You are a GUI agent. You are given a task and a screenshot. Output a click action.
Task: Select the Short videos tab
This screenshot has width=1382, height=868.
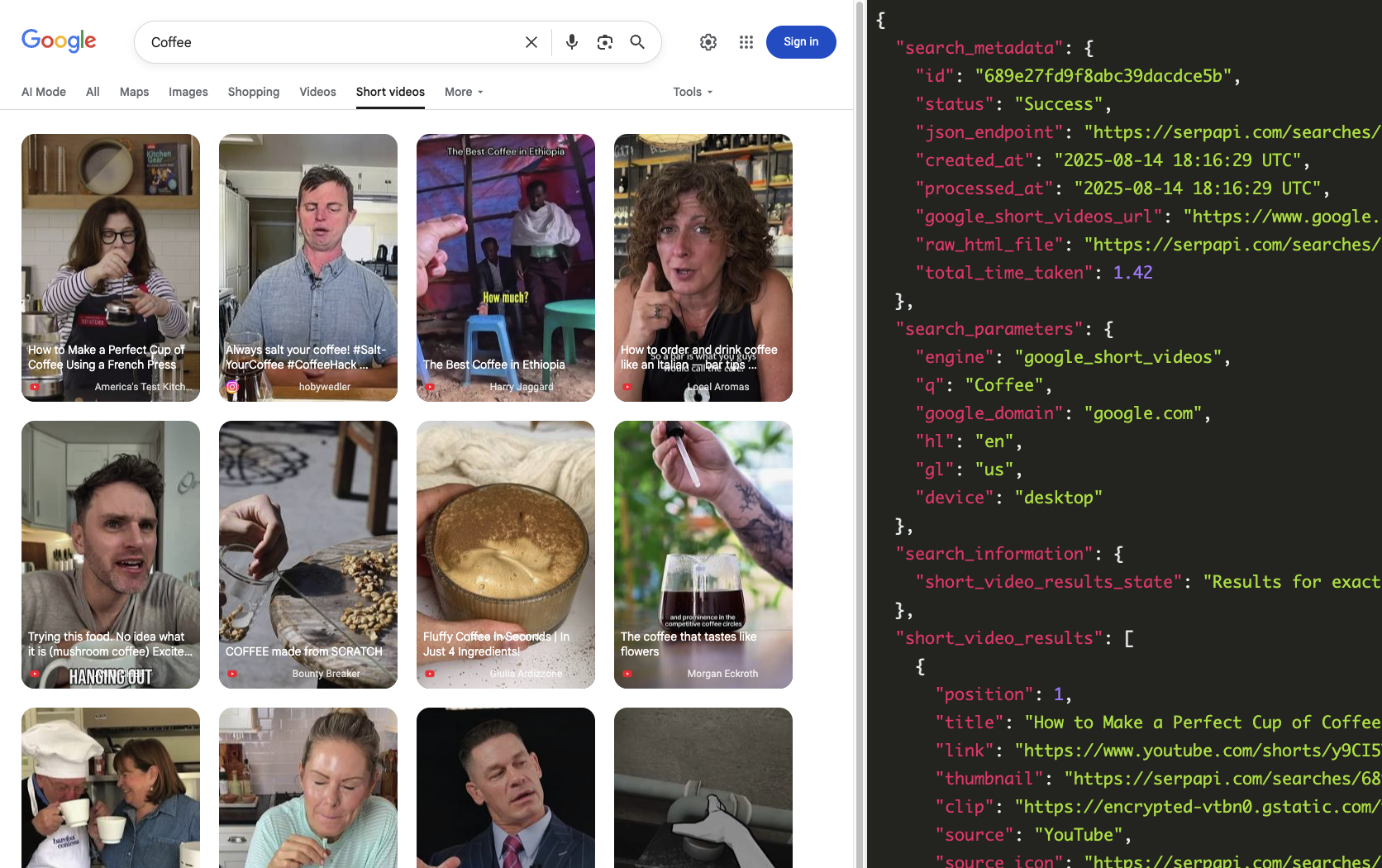[x=390, y=92]
